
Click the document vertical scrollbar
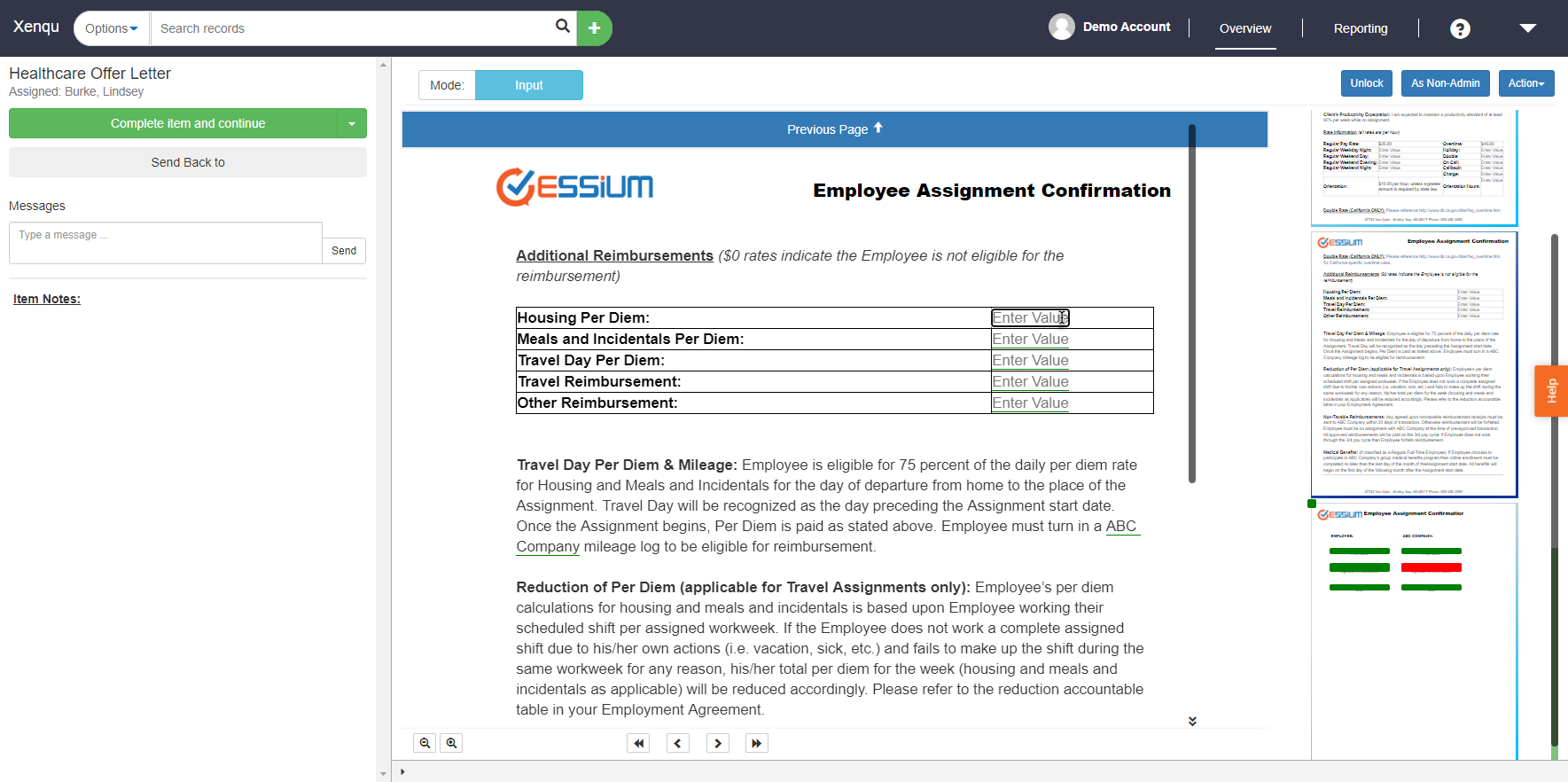click(x=1192, y=303)
